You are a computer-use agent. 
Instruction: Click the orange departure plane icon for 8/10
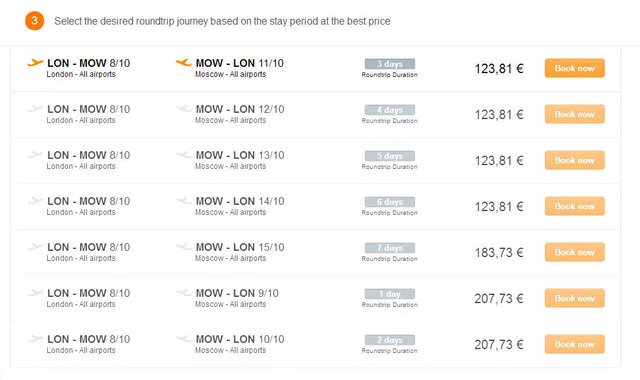[x=35, y=63]
